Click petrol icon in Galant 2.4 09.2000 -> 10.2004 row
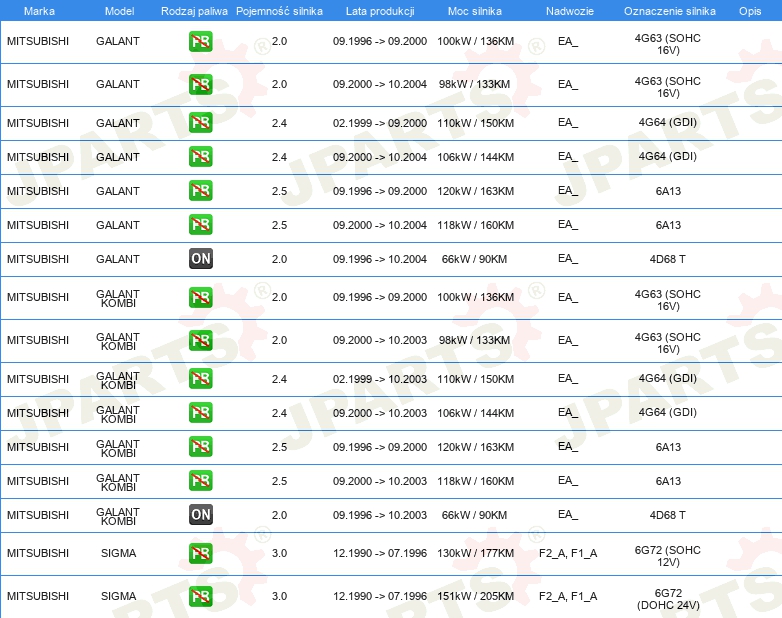 (200, 157)
